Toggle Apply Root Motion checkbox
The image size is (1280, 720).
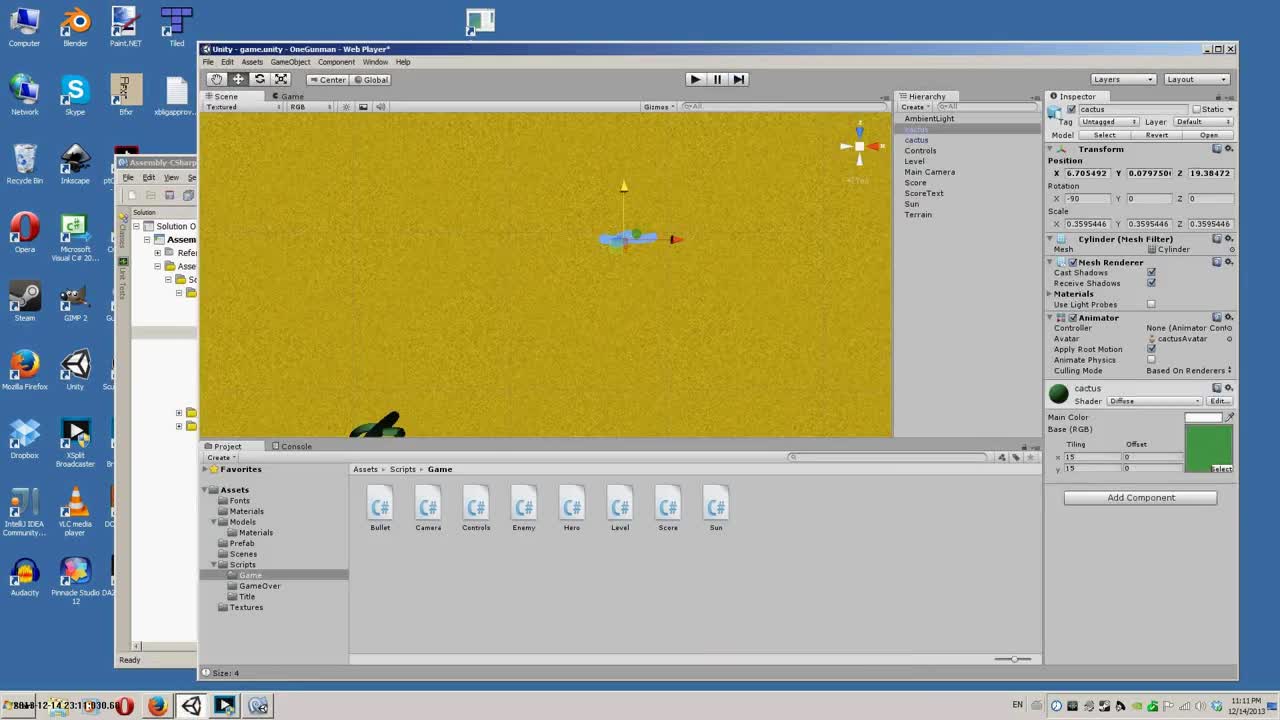pyautogui.click(x=1151, y=349)
